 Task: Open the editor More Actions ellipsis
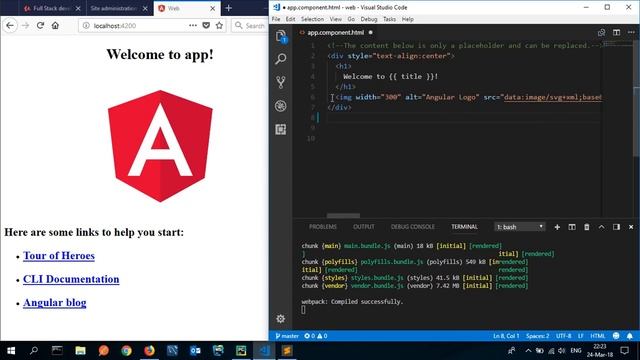tap(631, 32)
